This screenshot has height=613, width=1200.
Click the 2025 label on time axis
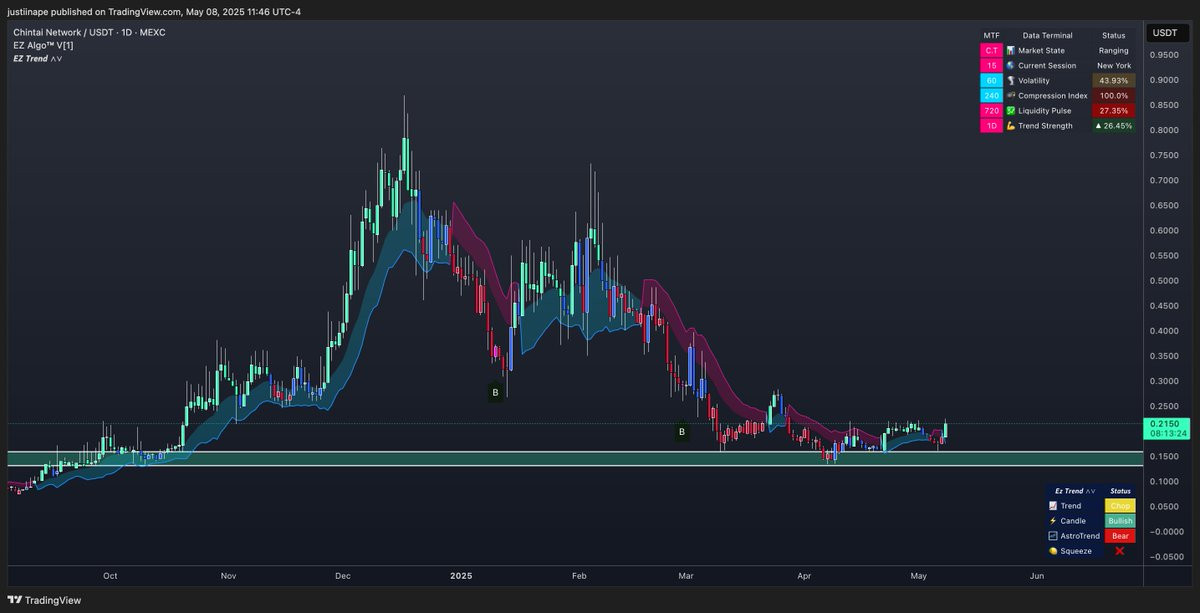(460, 576)
